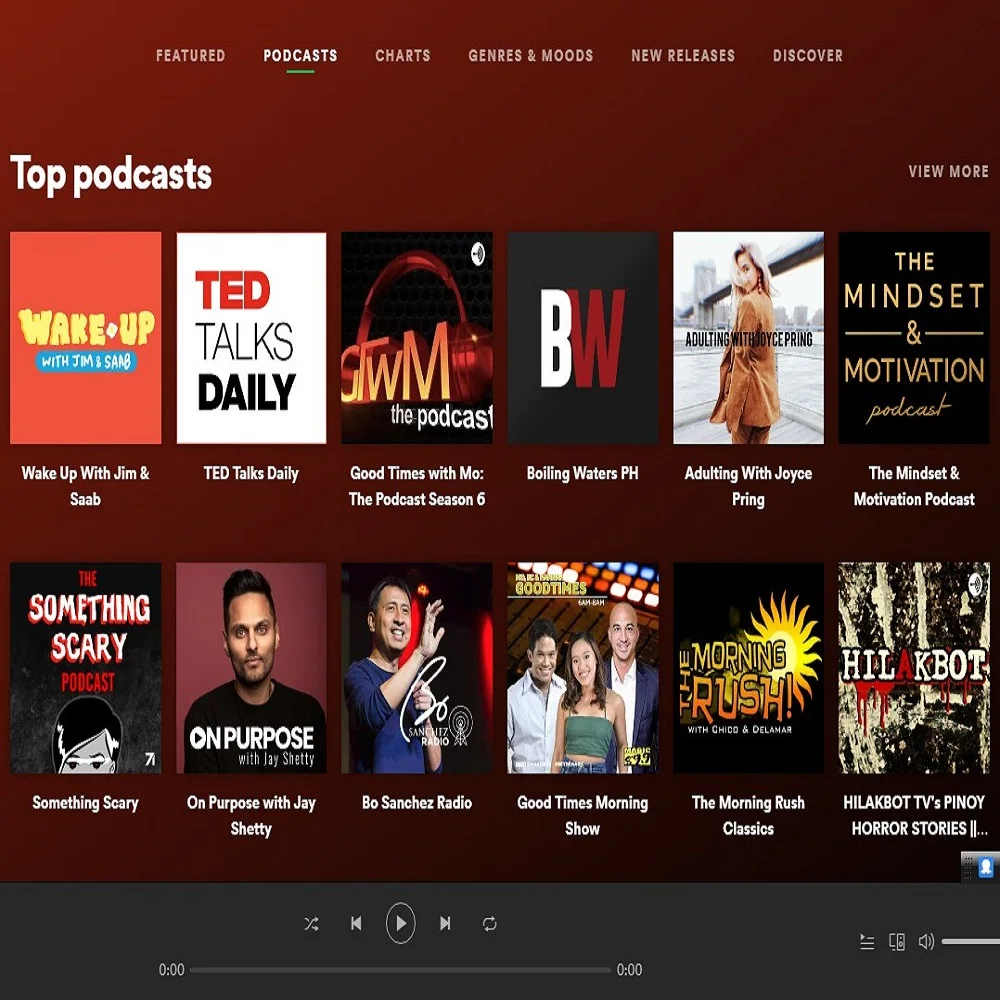The image size is (1000, 1000).
Task: Open GTWM the podcast cover
Action: (417, 337)
